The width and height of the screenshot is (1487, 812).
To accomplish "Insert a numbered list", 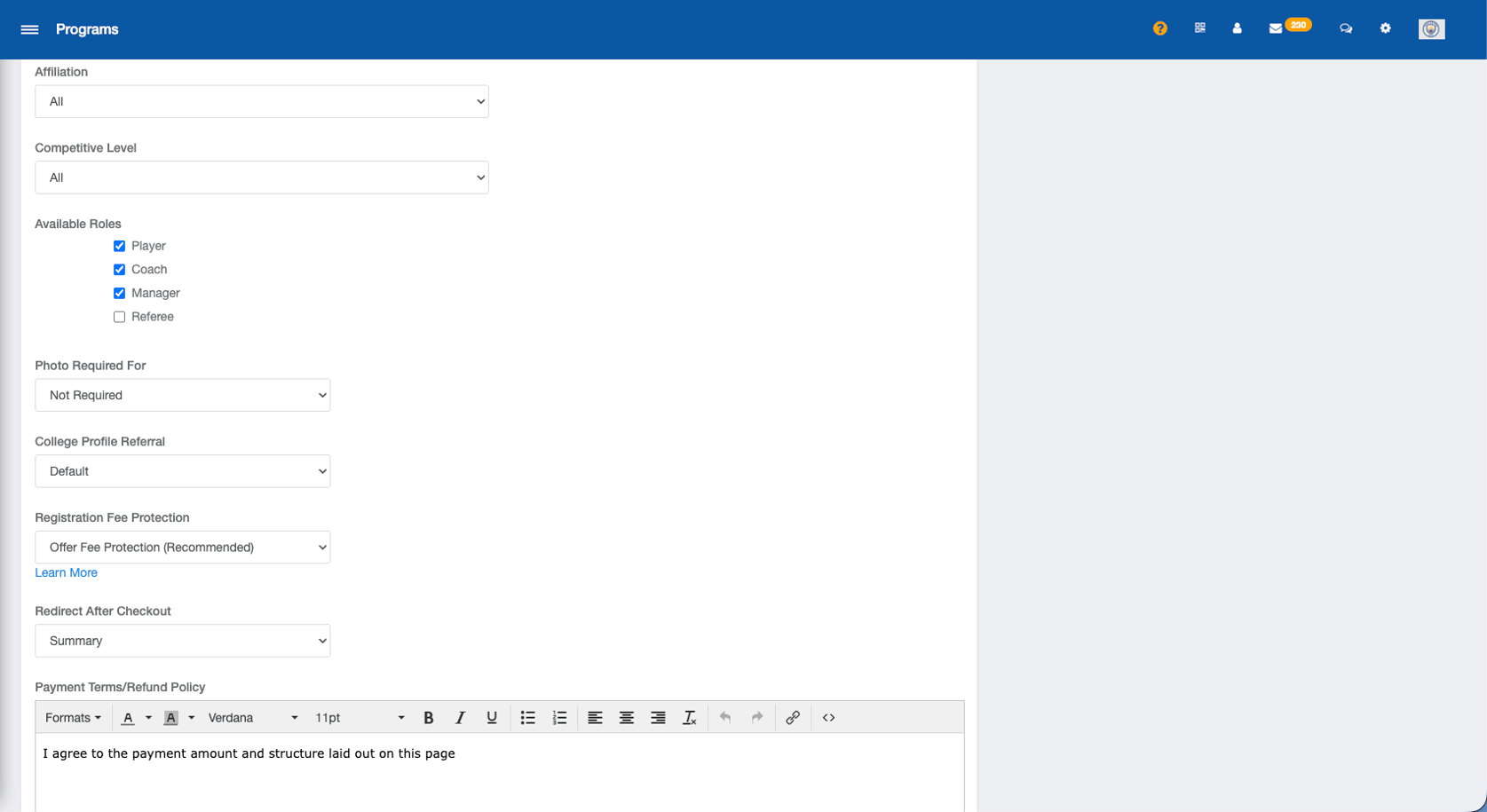I will tap(559, 718).
